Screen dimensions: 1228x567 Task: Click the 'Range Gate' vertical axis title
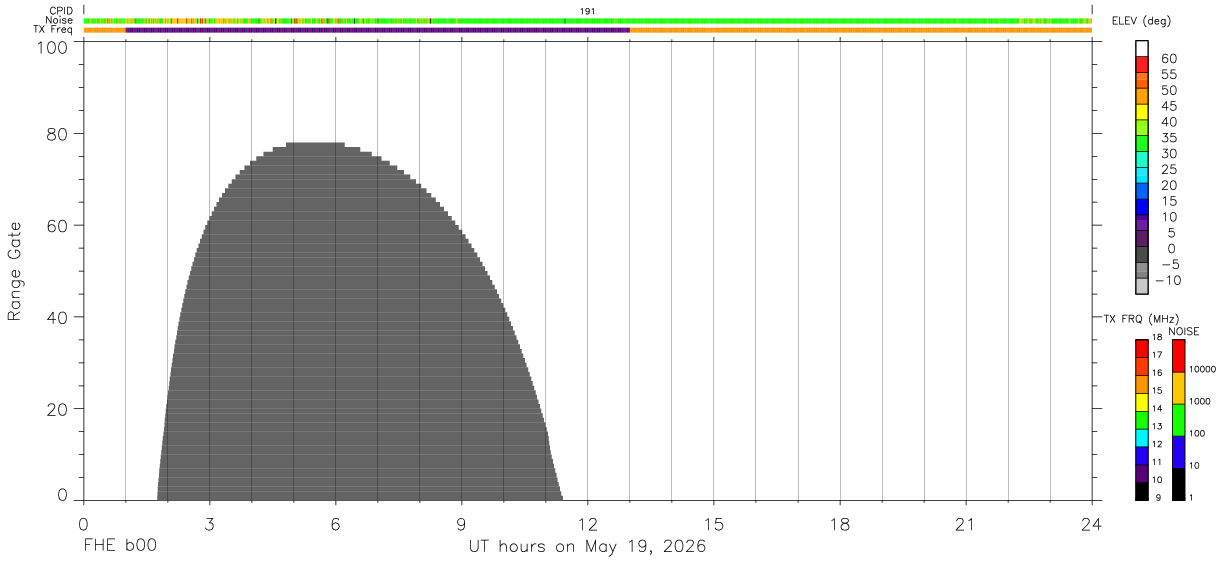(15, 271)
